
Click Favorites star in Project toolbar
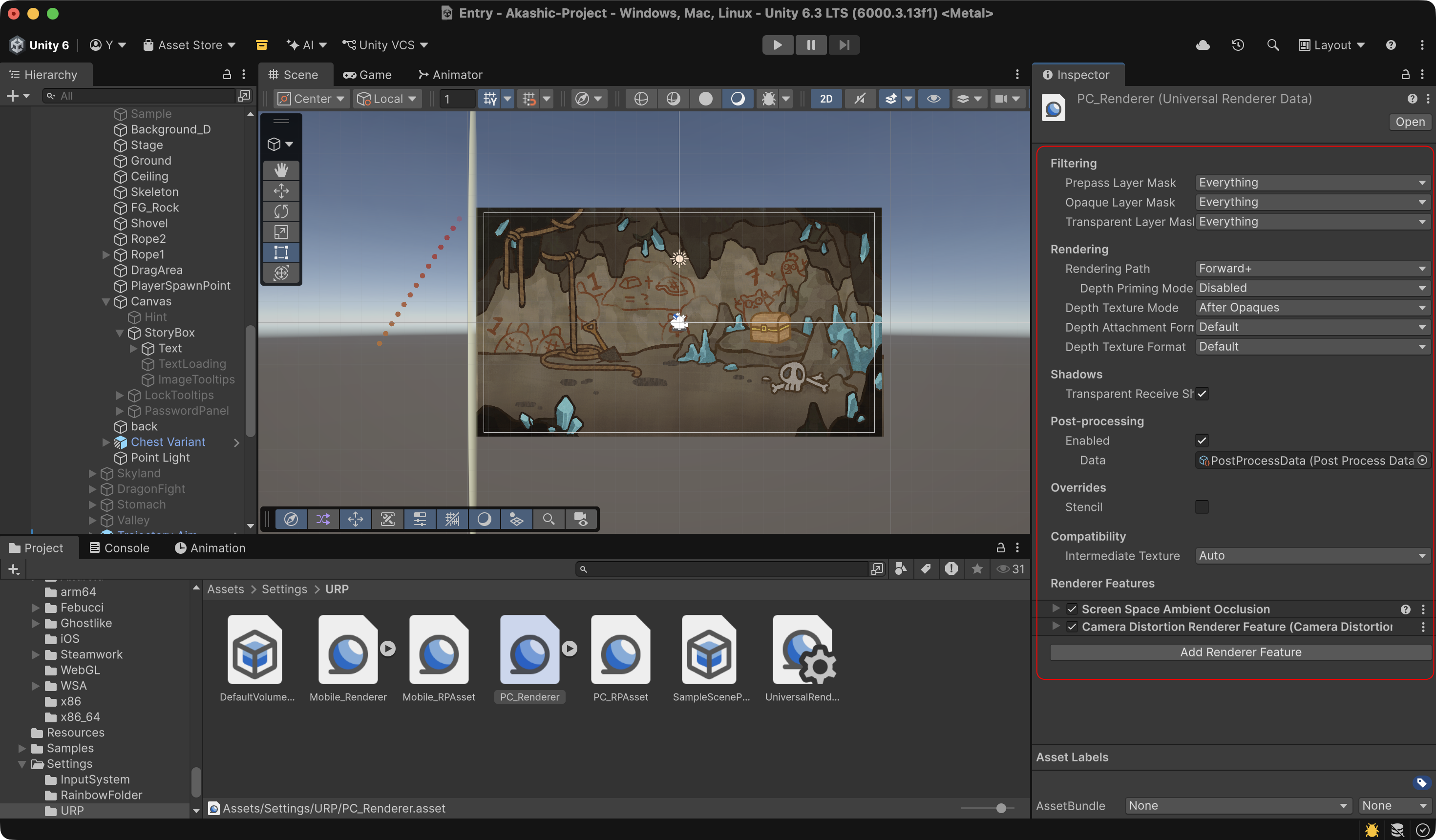[977, 569]
